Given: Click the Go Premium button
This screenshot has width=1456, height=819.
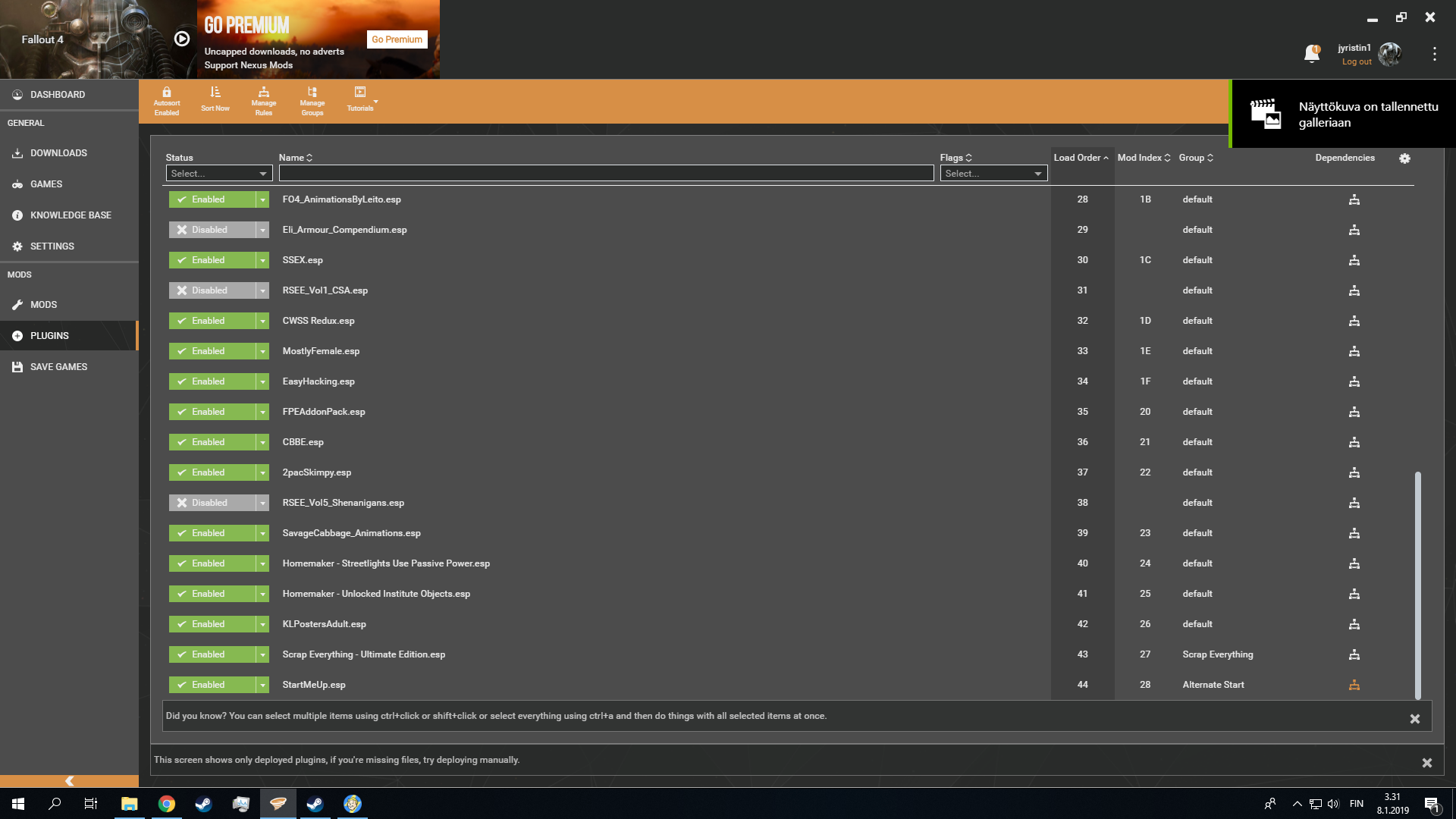Looking at the screenshot, I should (397, 39).
